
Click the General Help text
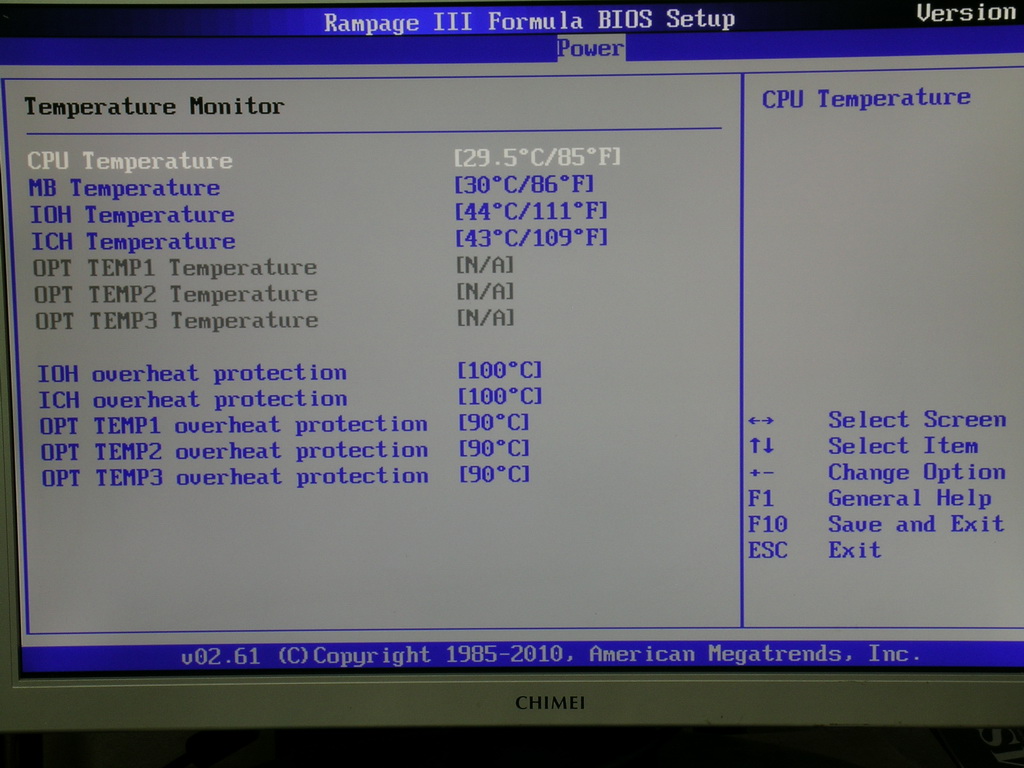910,498
